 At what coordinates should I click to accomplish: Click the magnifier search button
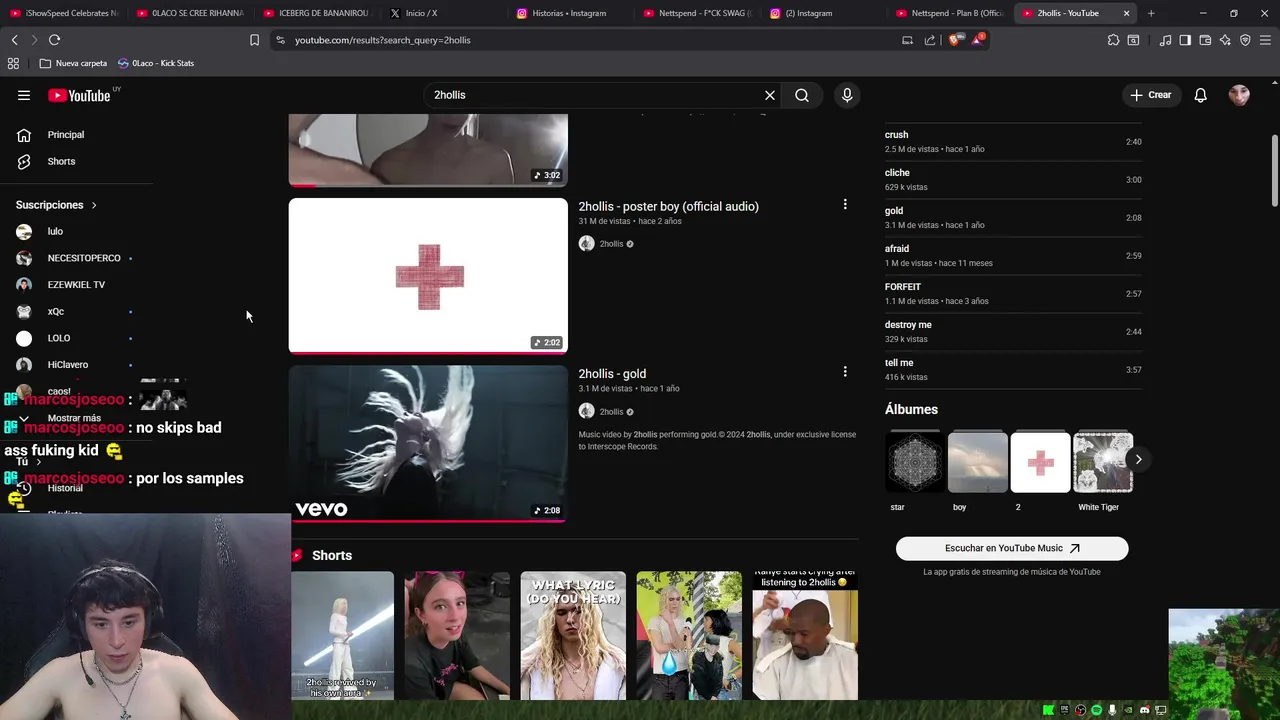(802, 95)
